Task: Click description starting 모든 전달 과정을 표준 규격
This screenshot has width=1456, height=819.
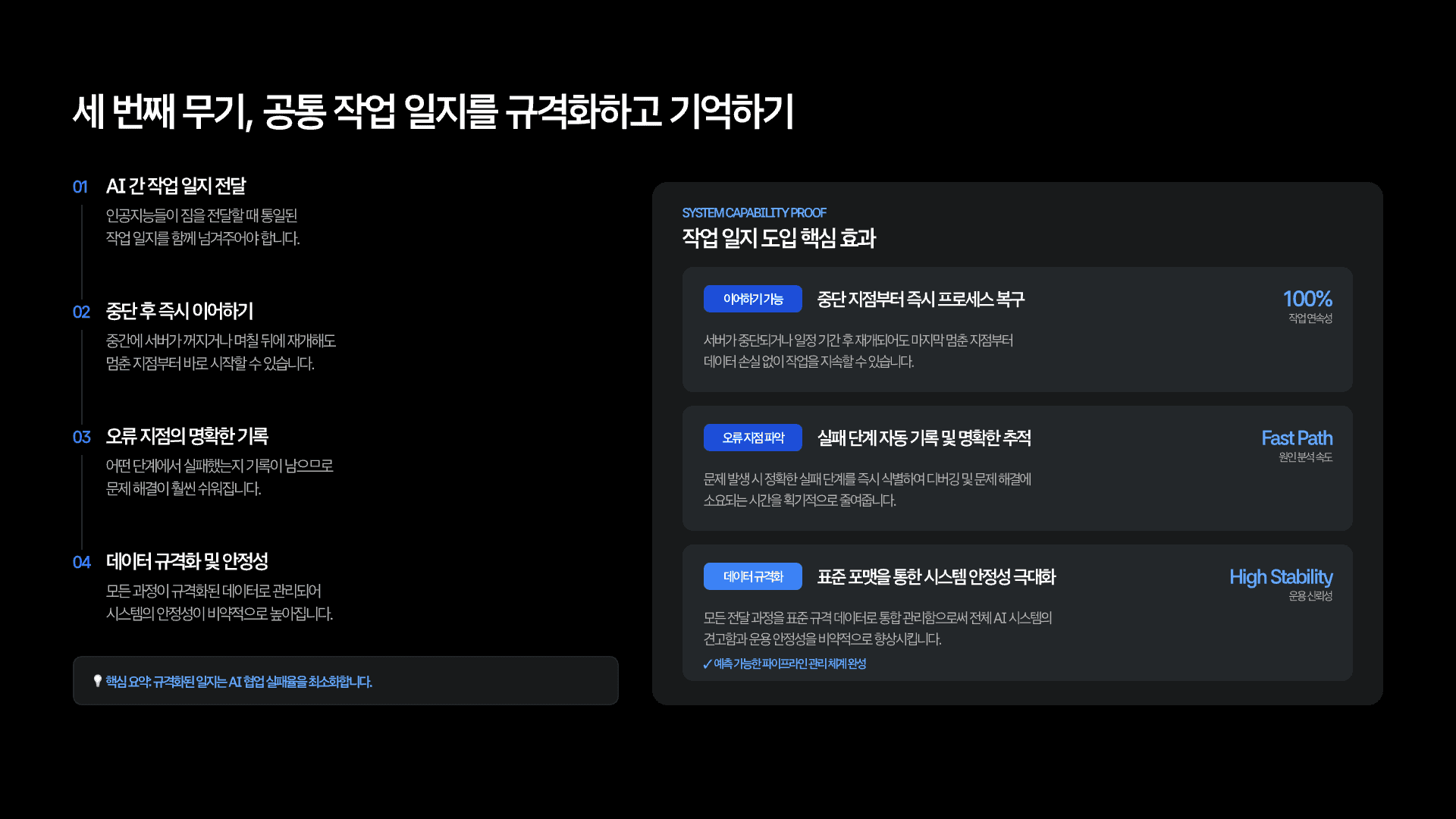Action: point(877,629)
